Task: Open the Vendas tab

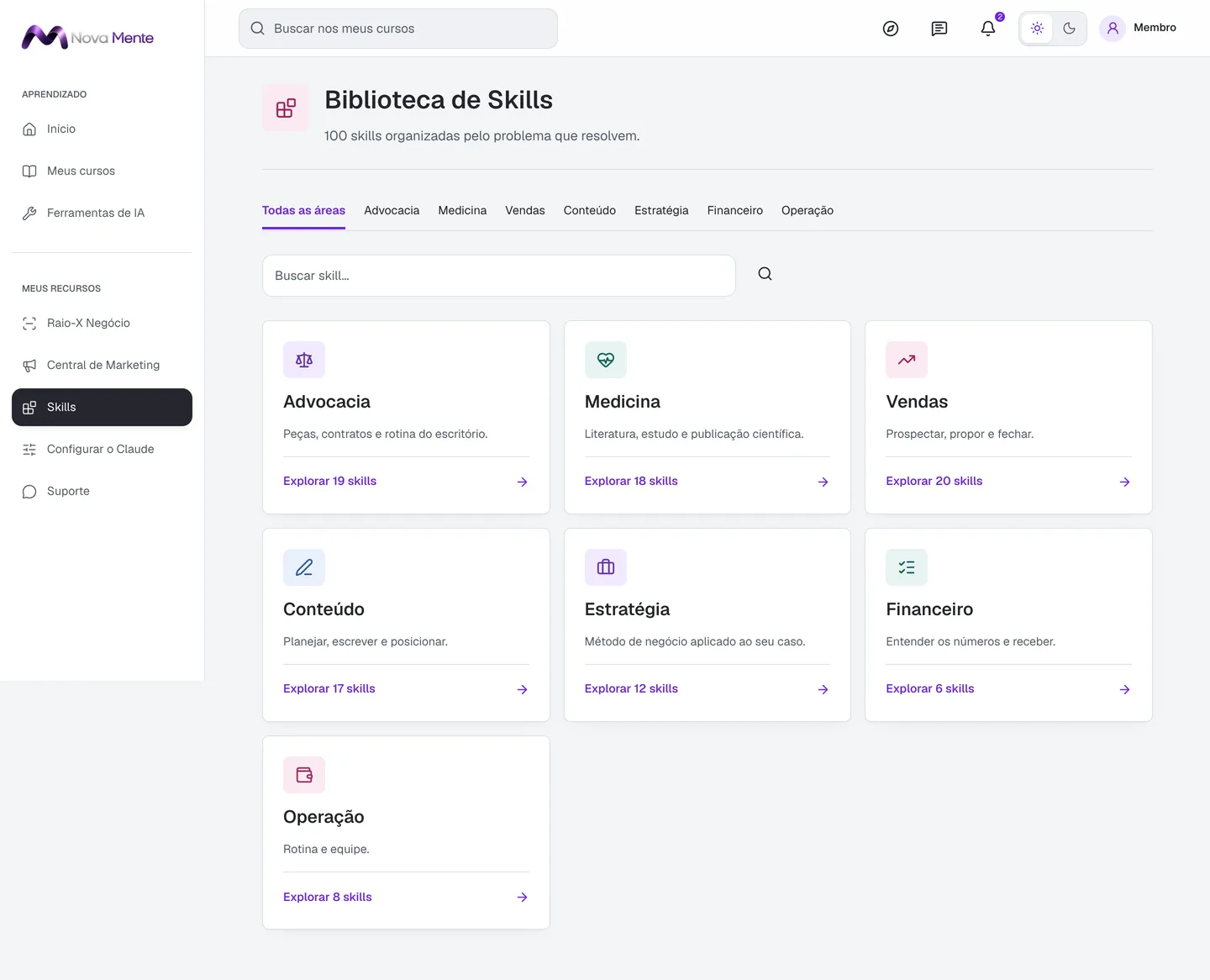Action: (525, 210)
